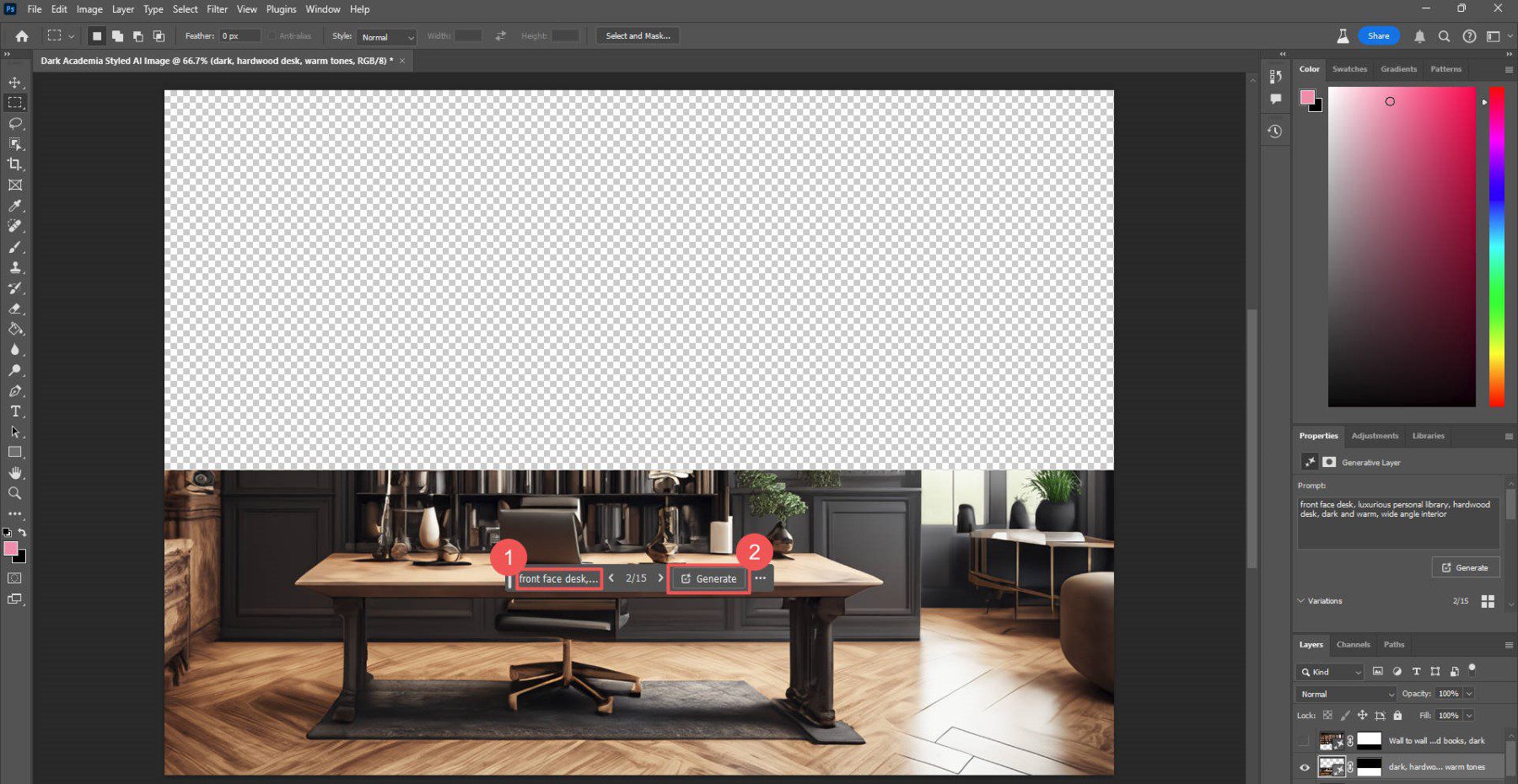Open the blend mode dropdown showing Normal

(1343, 694)
